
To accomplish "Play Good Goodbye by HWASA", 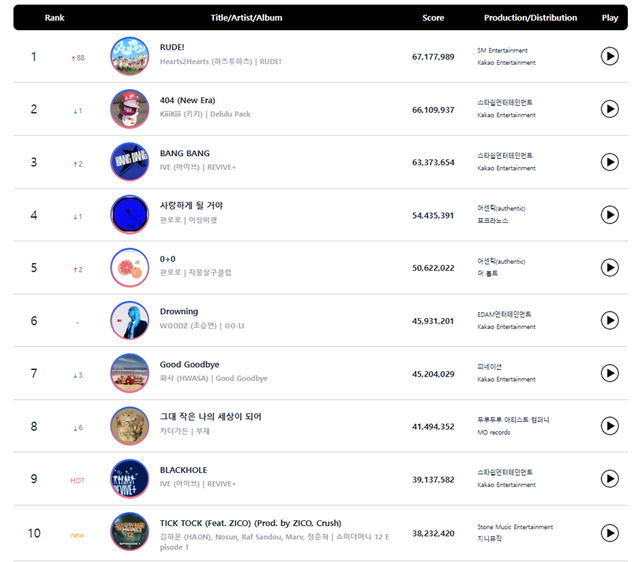I will click(x=609, y=373).
